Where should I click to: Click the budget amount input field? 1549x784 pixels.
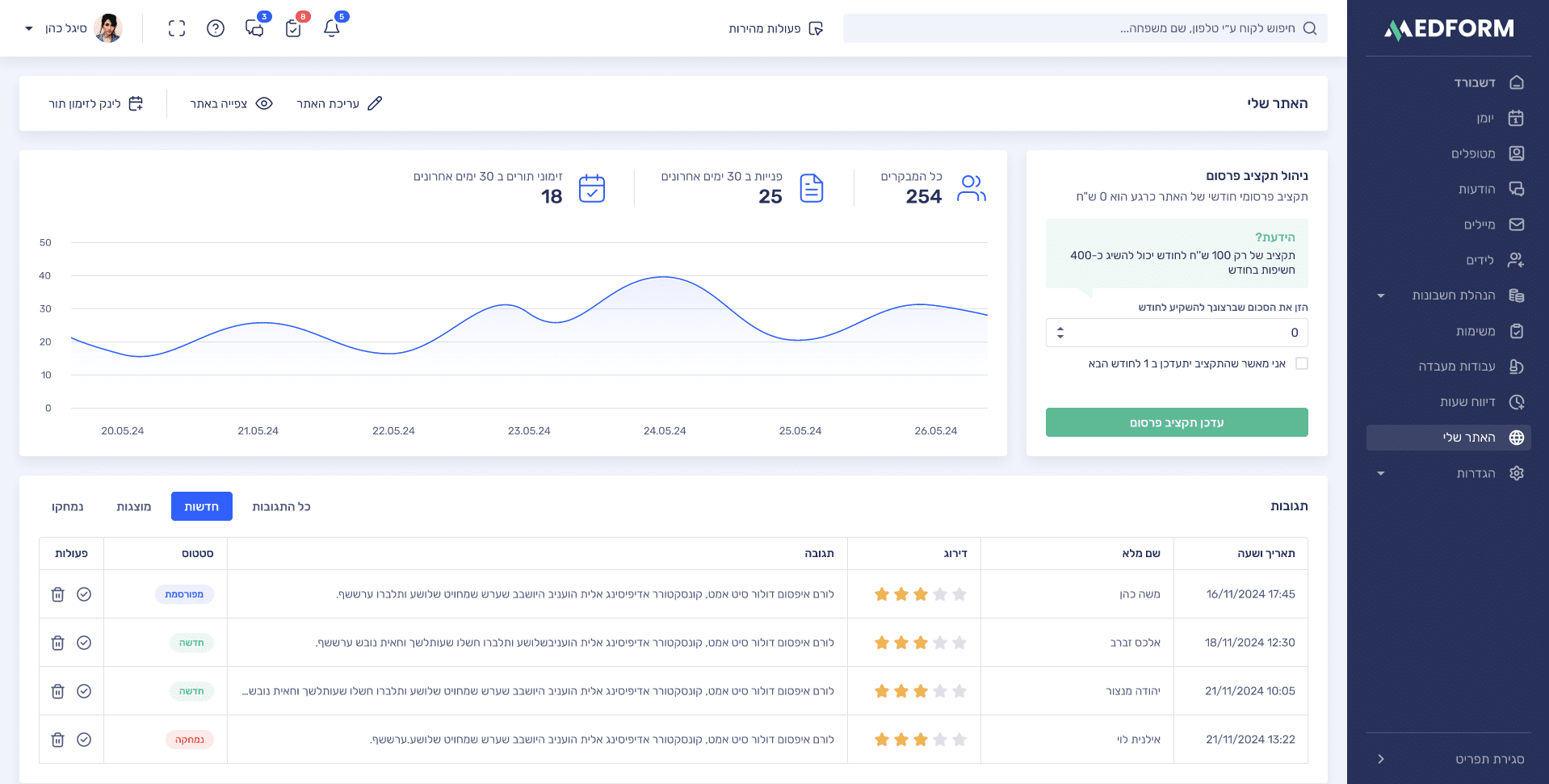click(1177, 333)
